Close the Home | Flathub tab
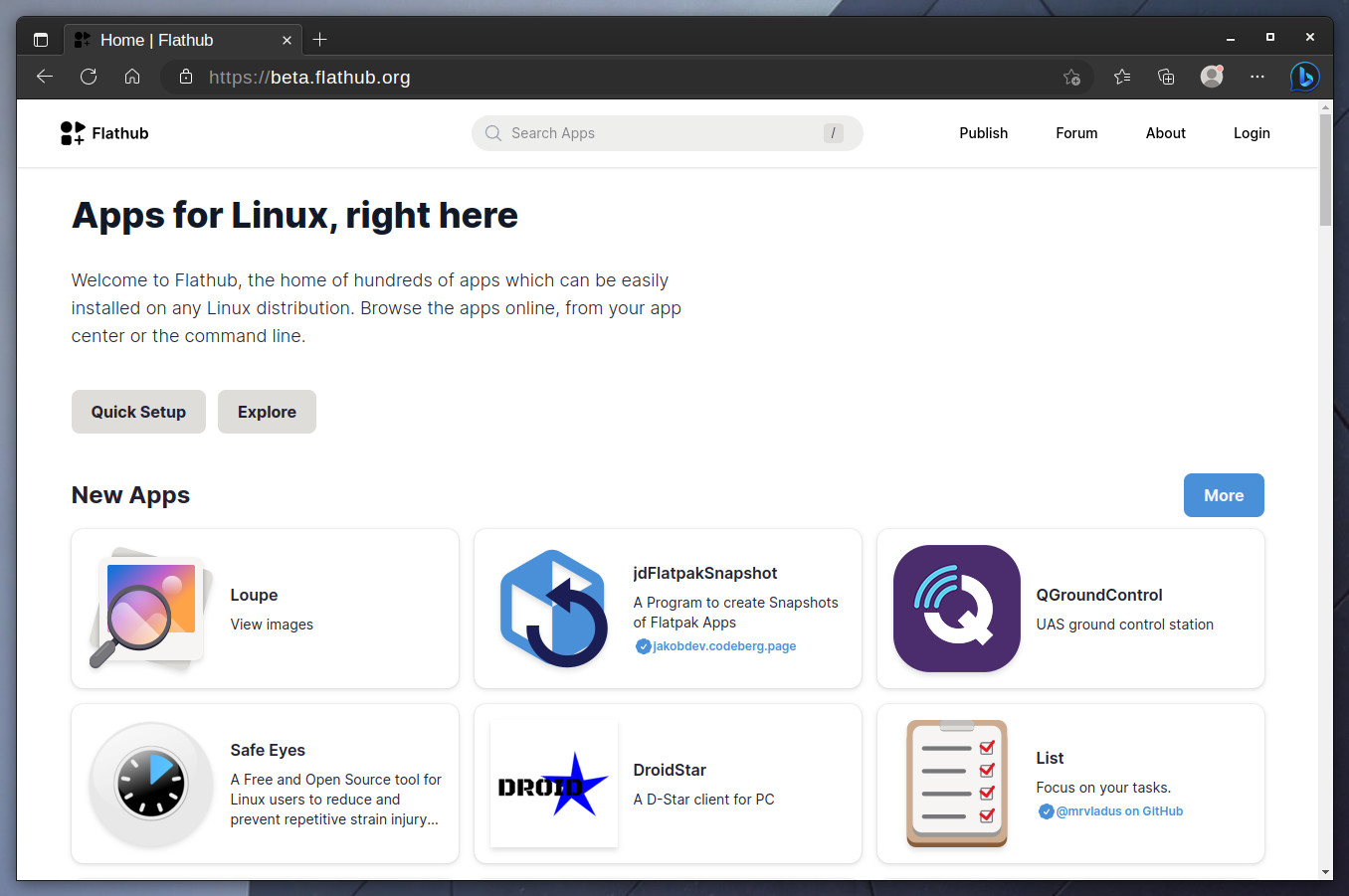This screenshot has height=896, width=1349. 287,41
